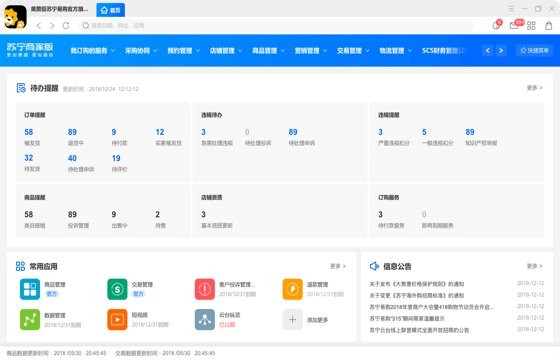
Task: Expand the 商品管理 navigation menu
Action: tap(269, 51)
